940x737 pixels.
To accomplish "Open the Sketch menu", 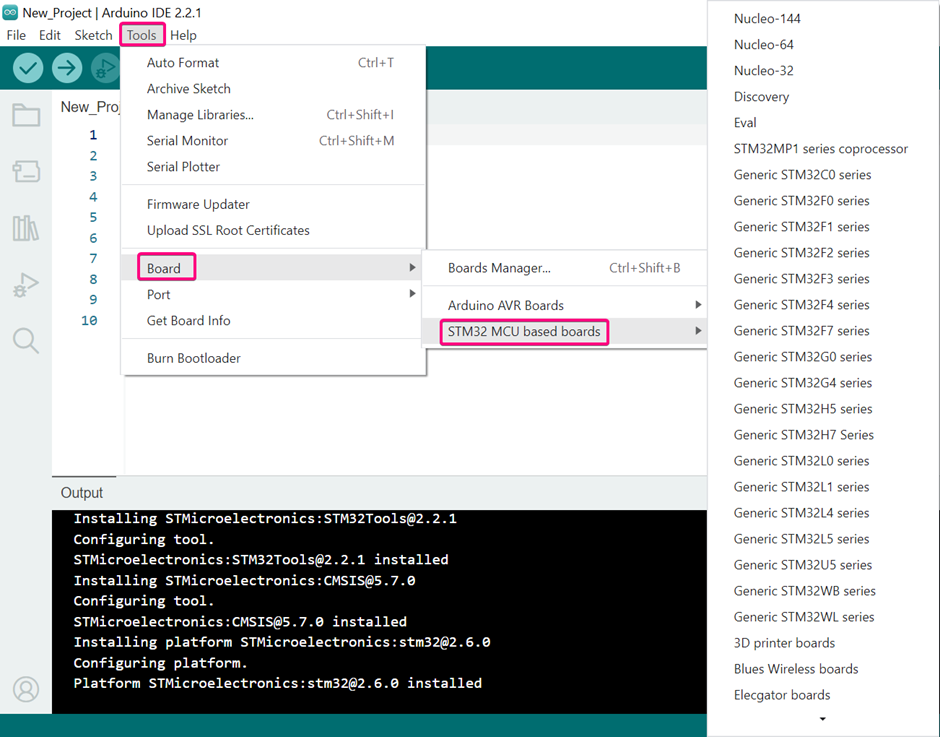I will (x=94, y=35).
